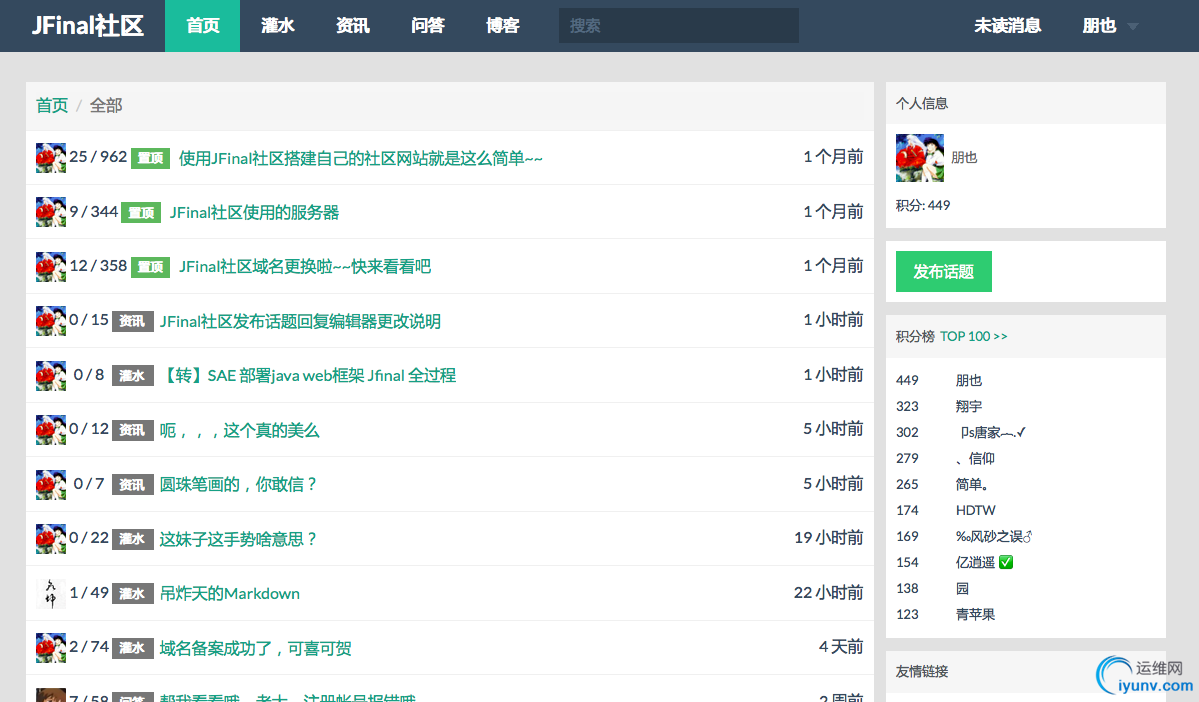Click the 4 天前 timestamp
The height and width of the screenshot is (702, 1199).
click(x=841, y=647)
